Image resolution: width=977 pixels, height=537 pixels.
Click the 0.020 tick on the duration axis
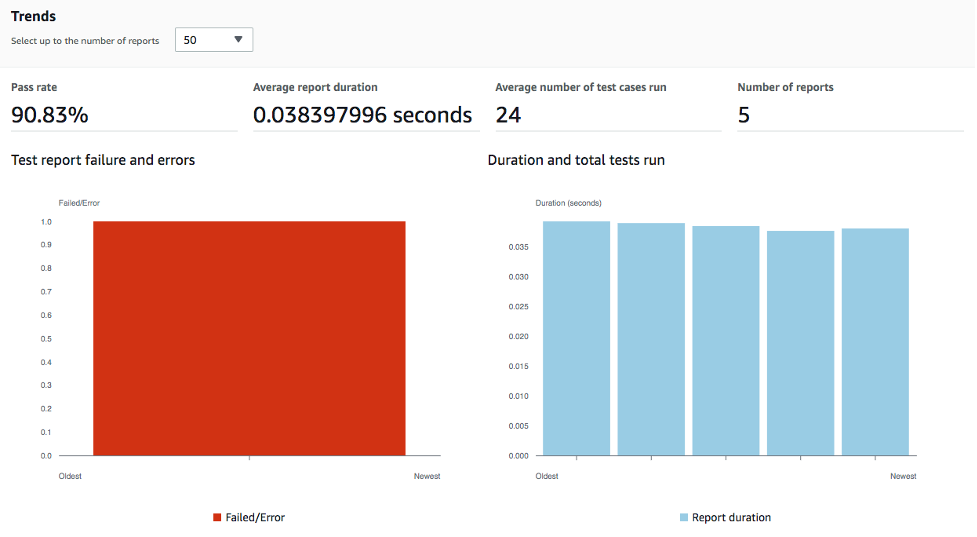click(518, 336)
